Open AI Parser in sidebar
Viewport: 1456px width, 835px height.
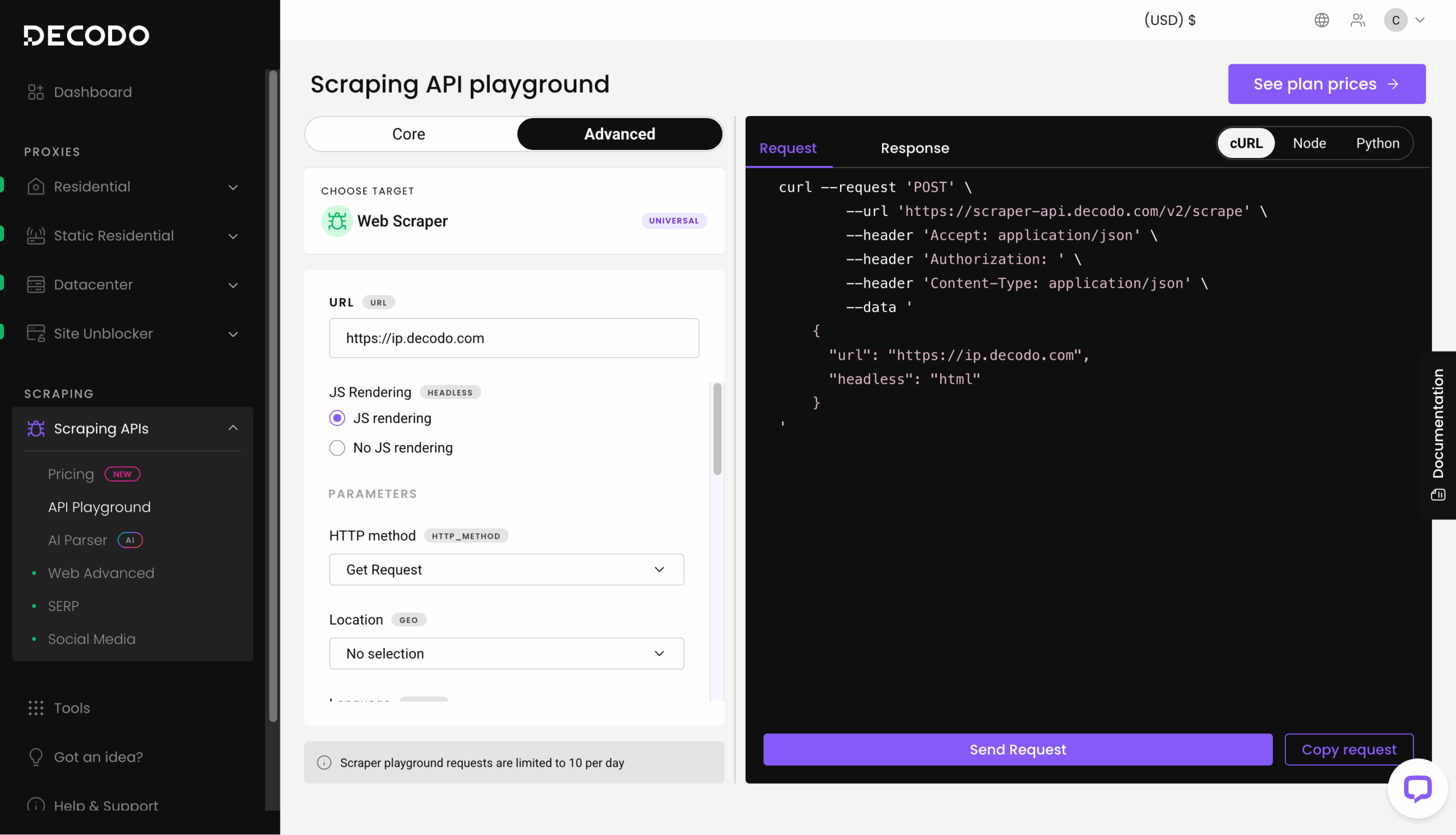tap(77, 540)
